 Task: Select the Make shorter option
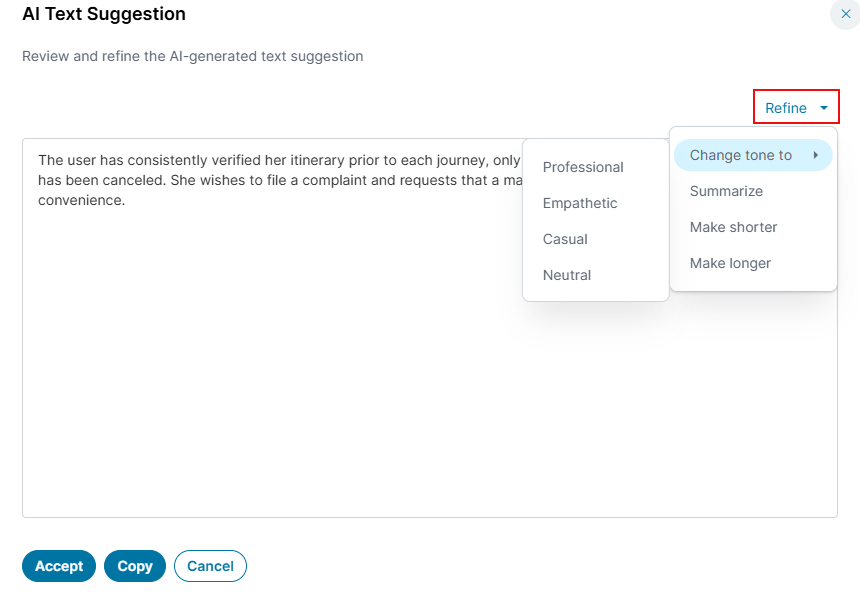[x=733, y=227]
